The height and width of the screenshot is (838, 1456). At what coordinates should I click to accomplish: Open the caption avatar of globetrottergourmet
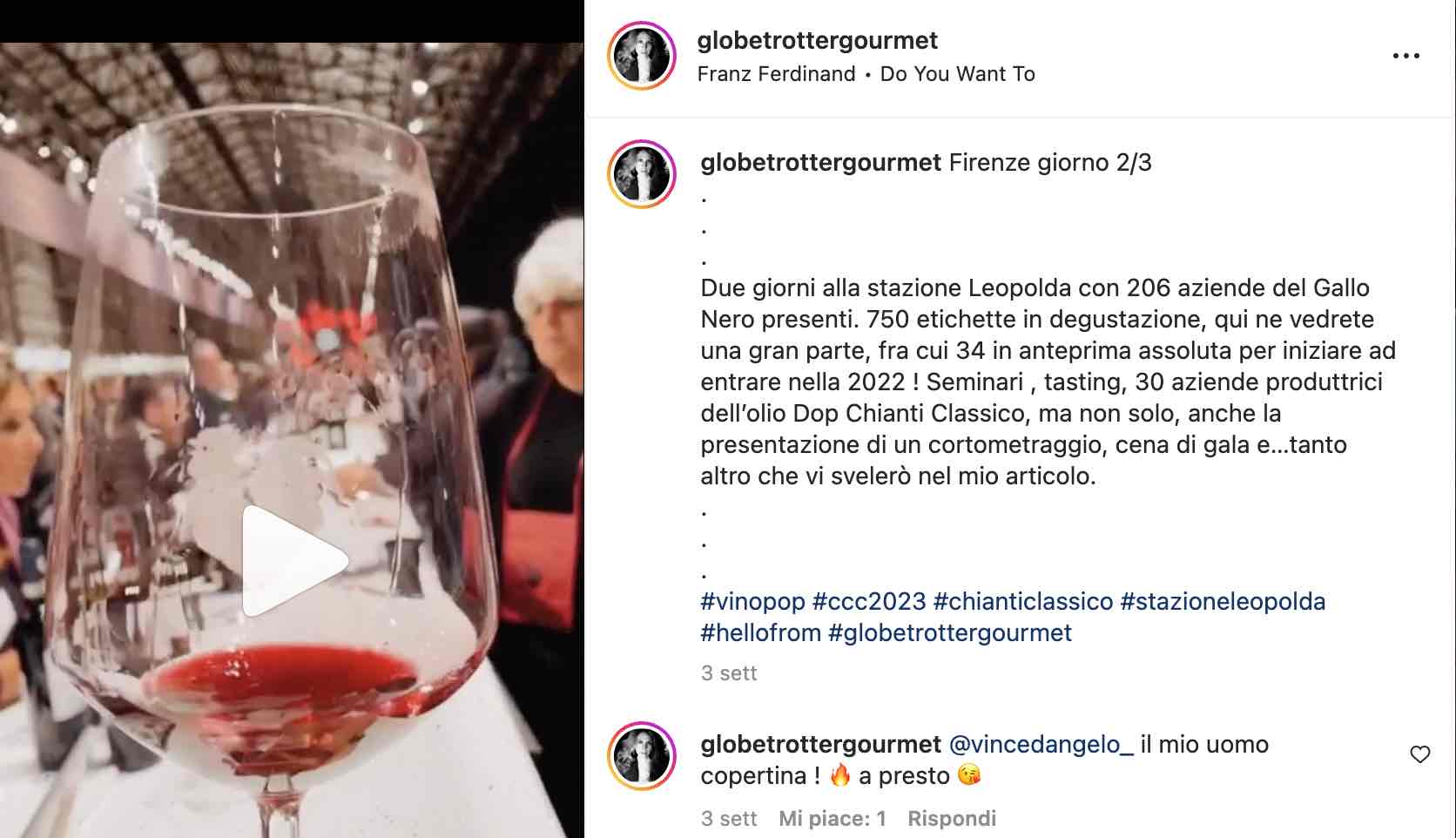pyautogui.click(x=642, y=174)
